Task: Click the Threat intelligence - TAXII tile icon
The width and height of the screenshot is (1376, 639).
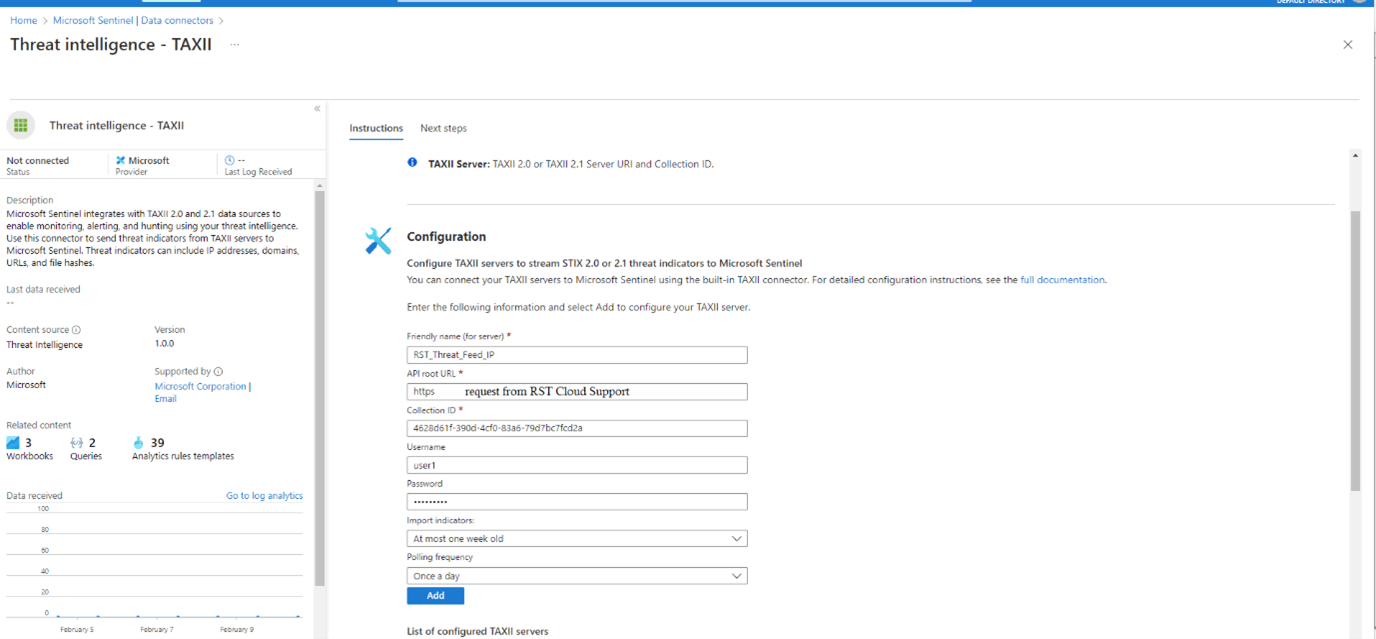Action: click(x=20, y=125)
